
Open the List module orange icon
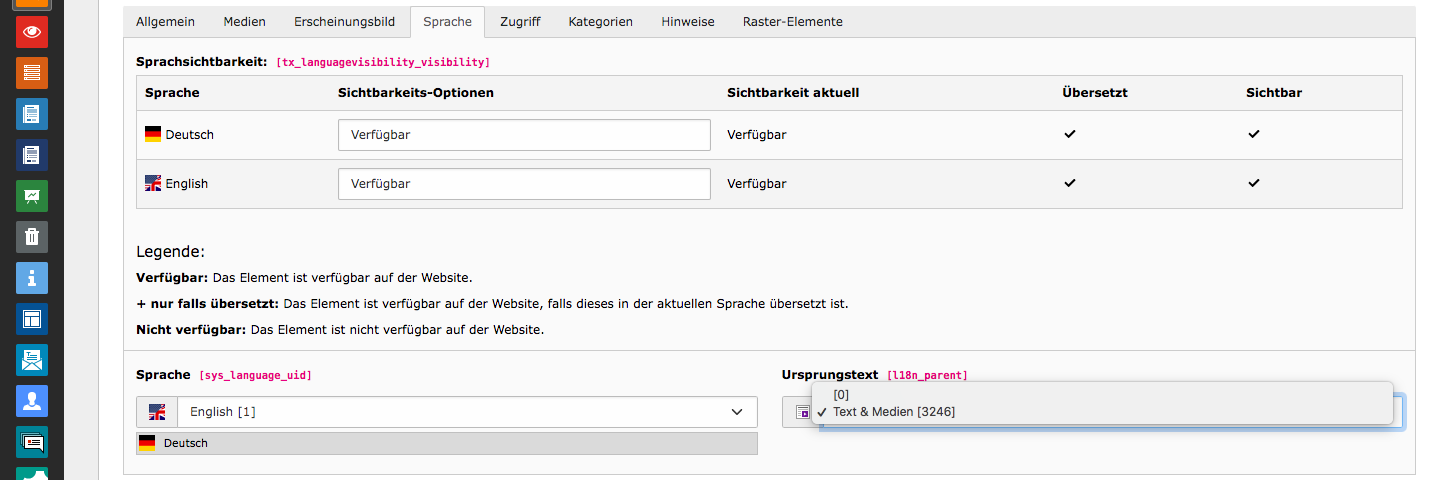(x=32, y=73)
